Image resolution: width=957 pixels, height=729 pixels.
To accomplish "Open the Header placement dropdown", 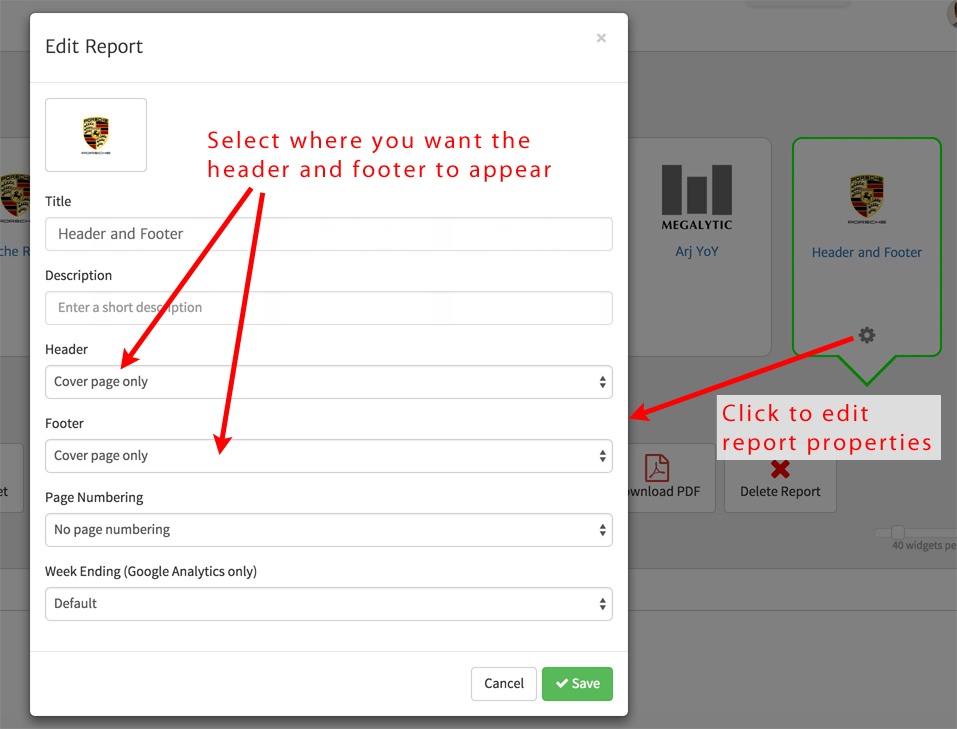I will [x=328, y=381].
